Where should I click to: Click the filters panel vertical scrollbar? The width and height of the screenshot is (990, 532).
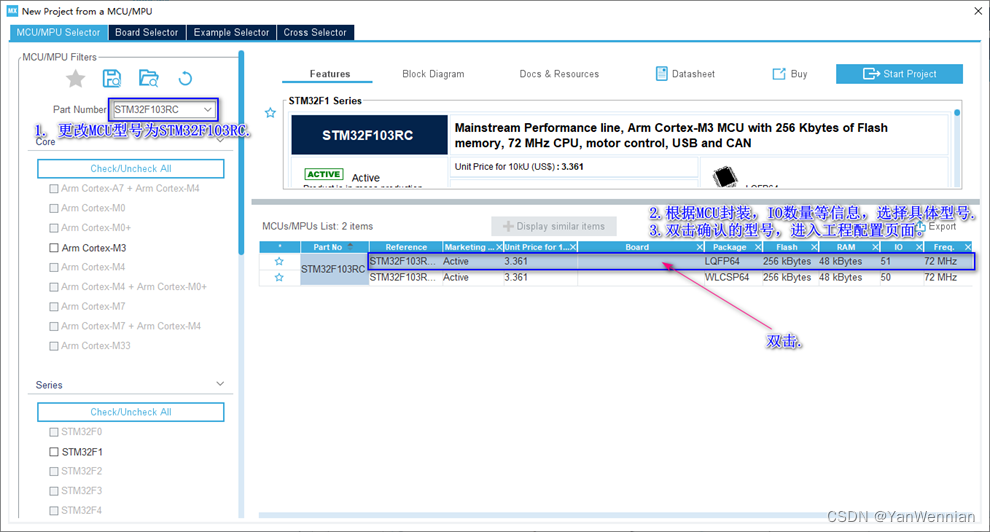tap(241, 155)
